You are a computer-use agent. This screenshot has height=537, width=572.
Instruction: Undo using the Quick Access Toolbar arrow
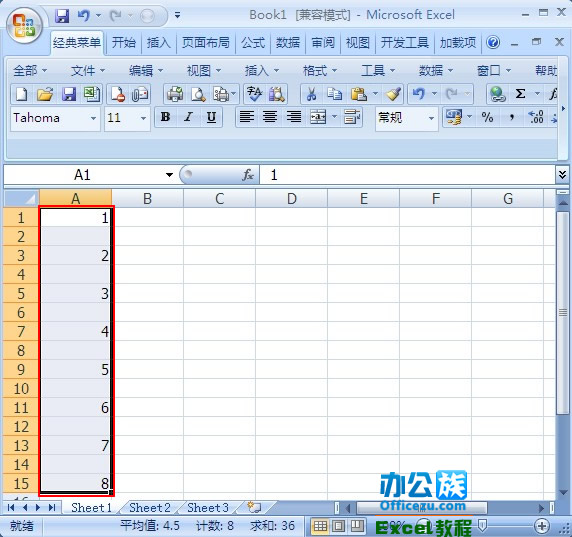tap(84, 16)
